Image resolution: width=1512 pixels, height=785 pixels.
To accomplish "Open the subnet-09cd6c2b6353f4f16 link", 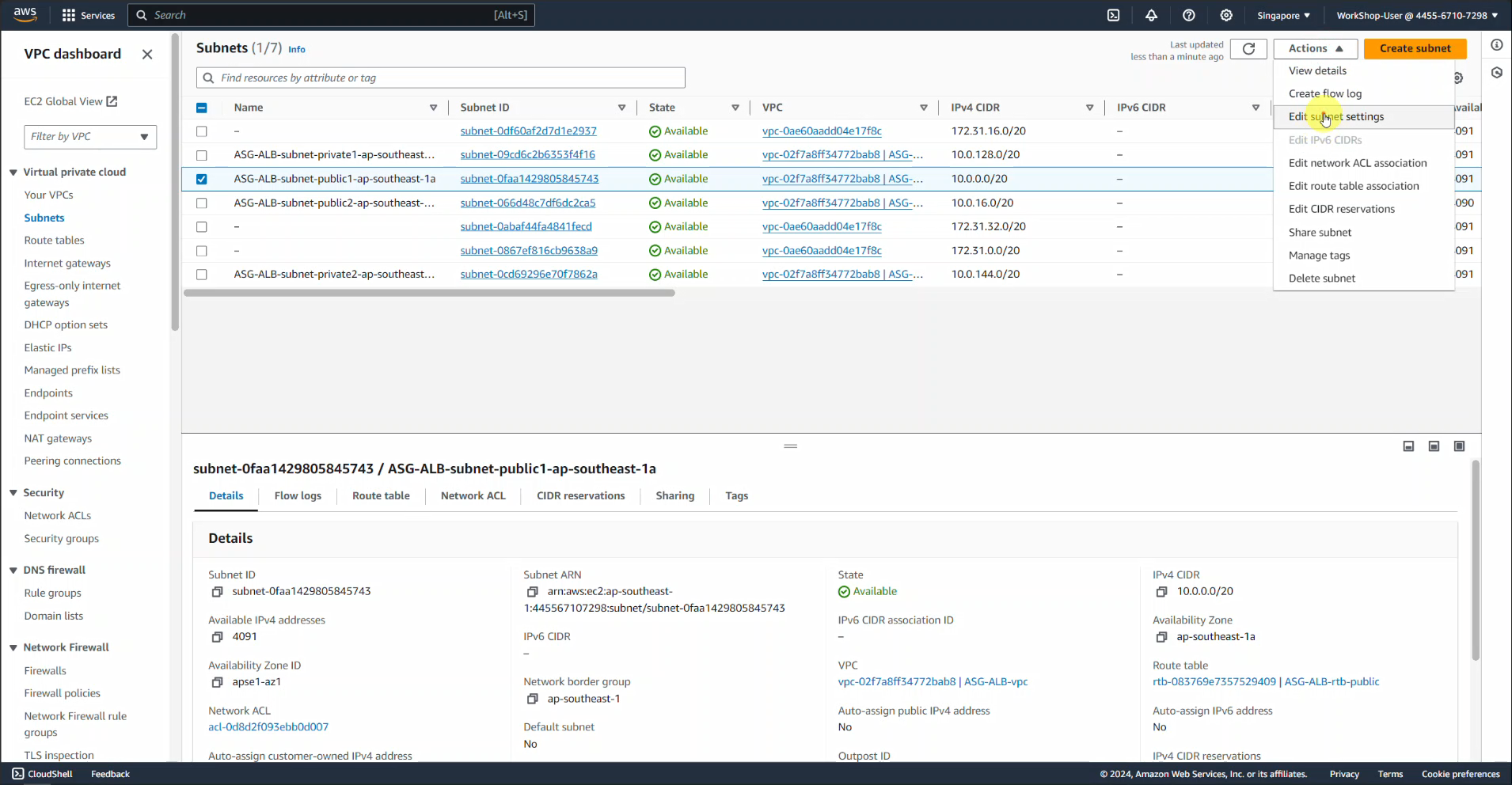I will [x=528, y=155].
